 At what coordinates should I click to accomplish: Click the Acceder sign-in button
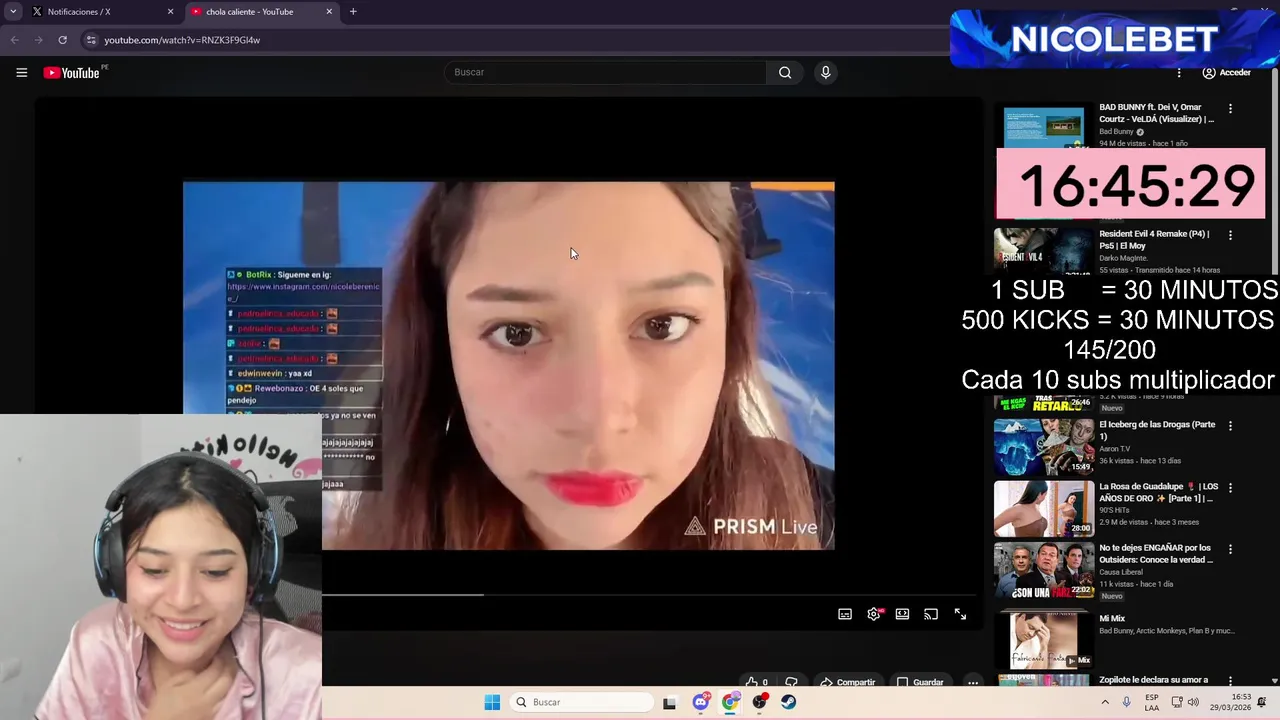click(x=1227, y=72)
